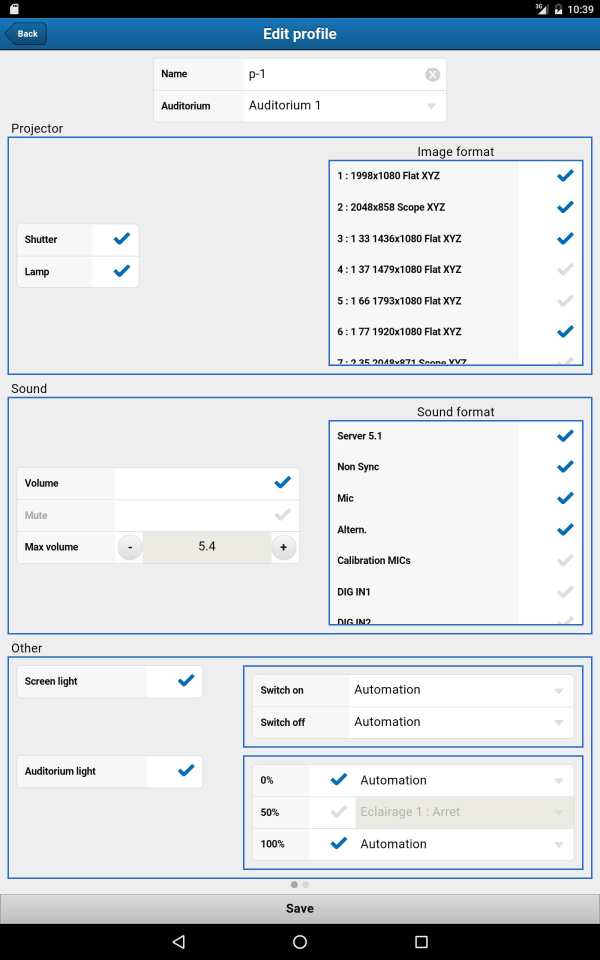Open the Switch on Automation dropdown
This screenshot has height=960, width=600.
[x=461, y=691]
